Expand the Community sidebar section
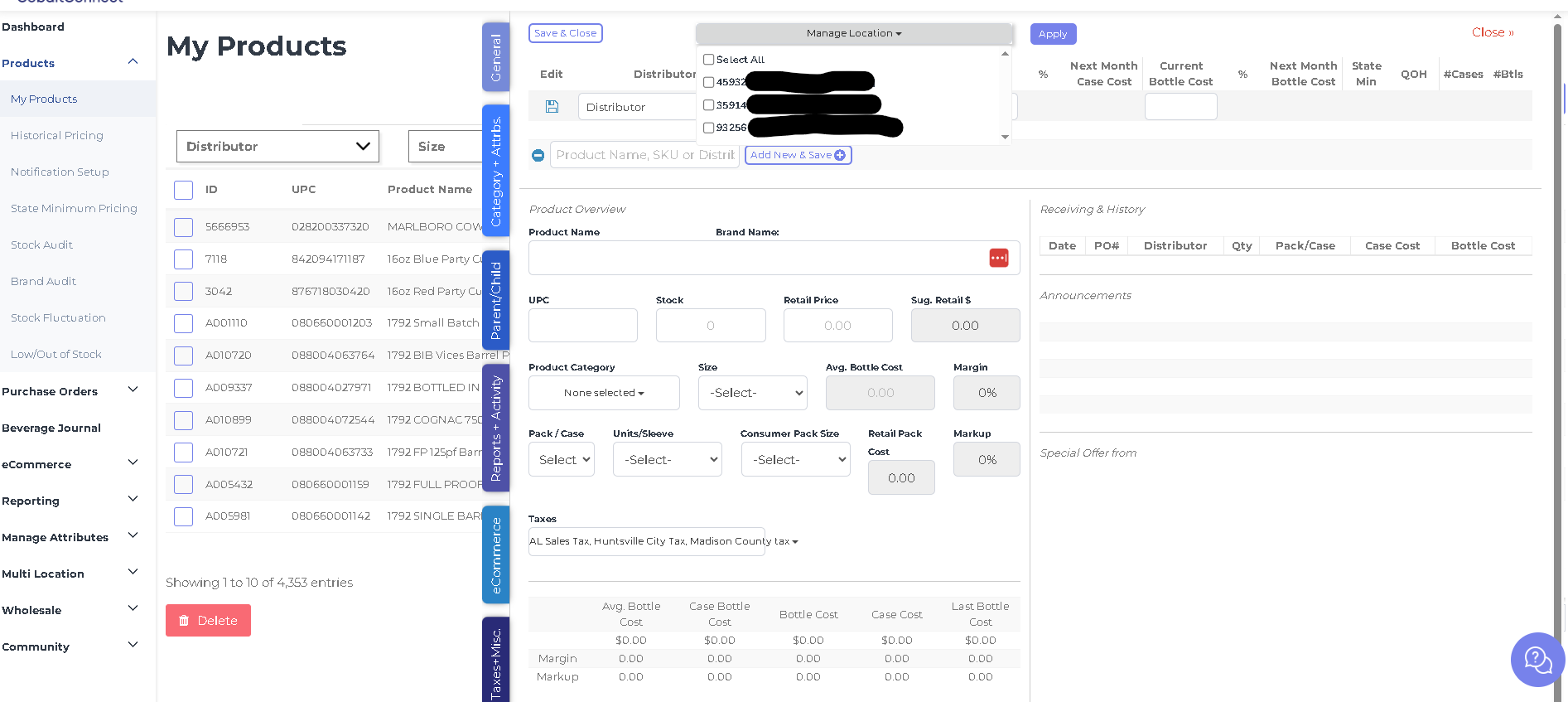Image resolution: width=1568 pixels, height=702 pixels. (x=133, y=646)
